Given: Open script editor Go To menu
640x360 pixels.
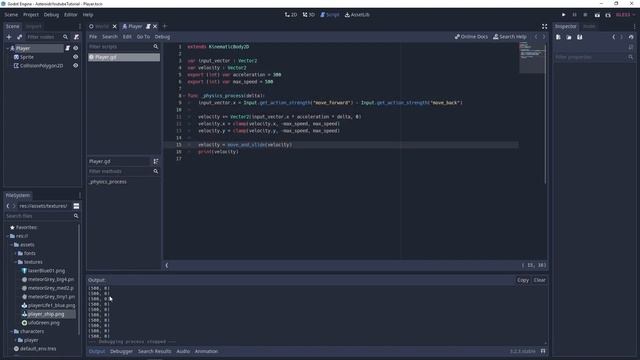Looking at the screenshot, I should (x=143, y=37).
